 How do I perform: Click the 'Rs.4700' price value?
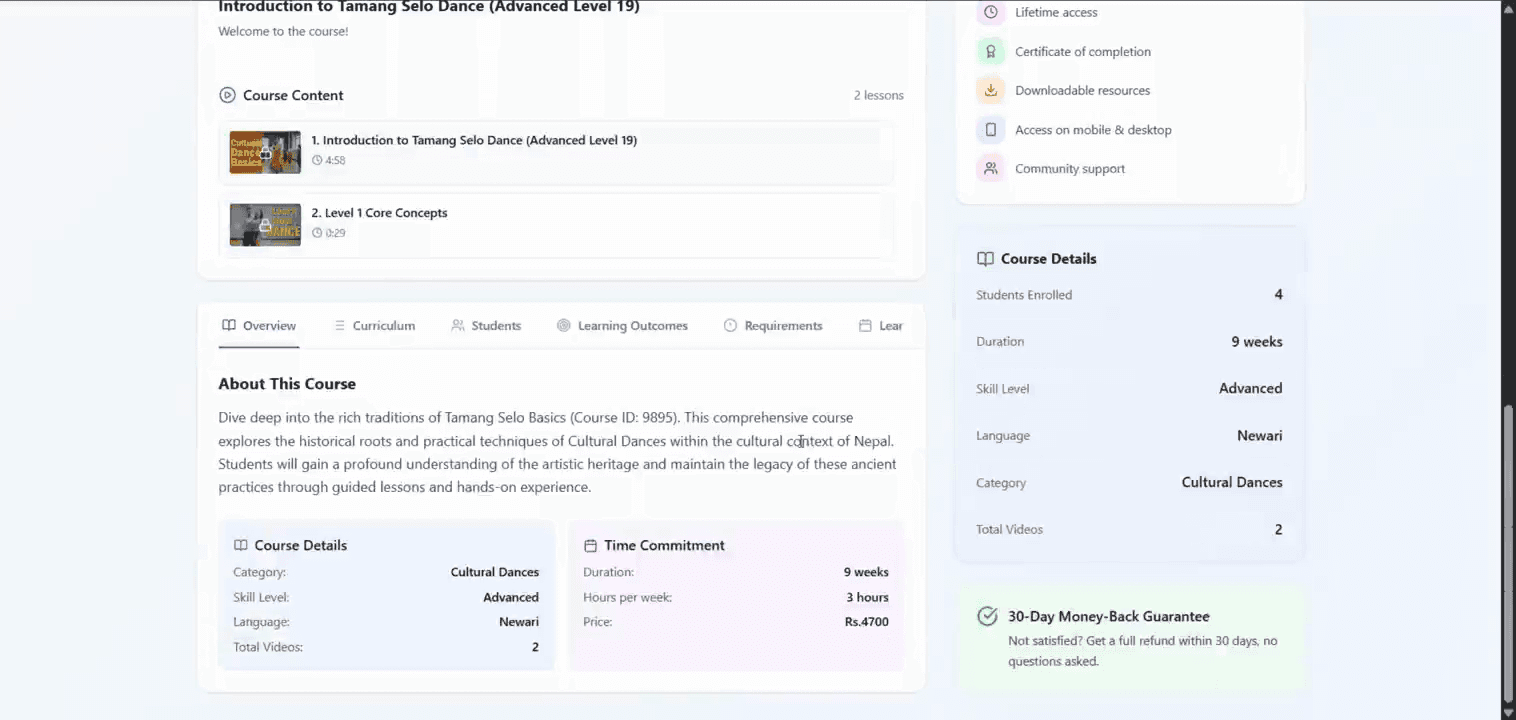click(866, 622)
